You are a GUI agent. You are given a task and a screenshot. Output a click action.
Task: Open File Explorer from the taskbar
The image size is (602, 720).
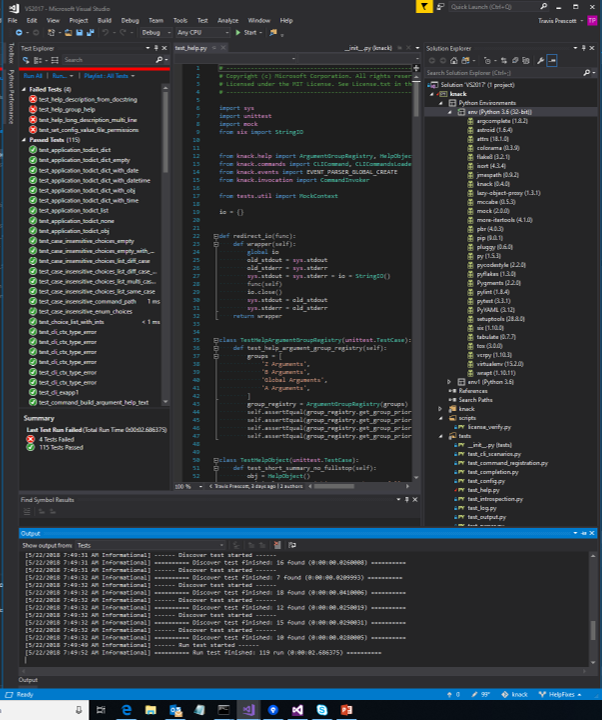click(x=151, y=710)
